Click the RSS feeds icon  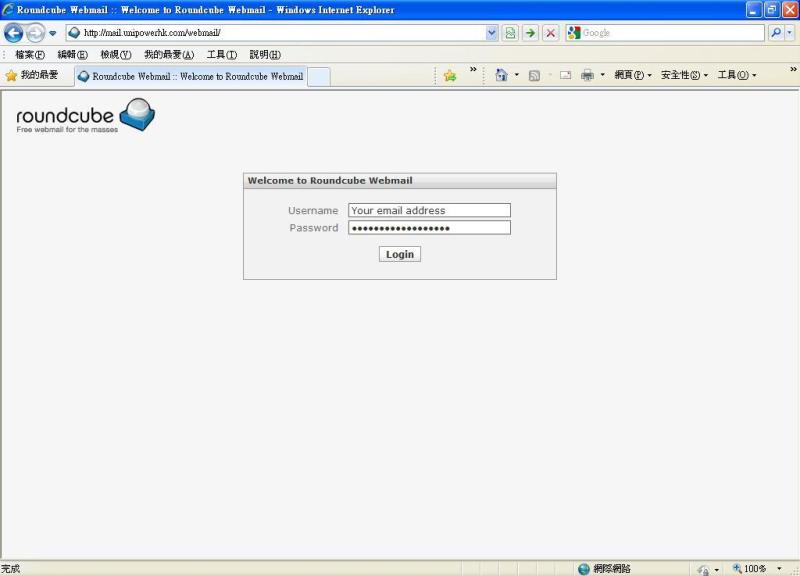coord(534,76)
